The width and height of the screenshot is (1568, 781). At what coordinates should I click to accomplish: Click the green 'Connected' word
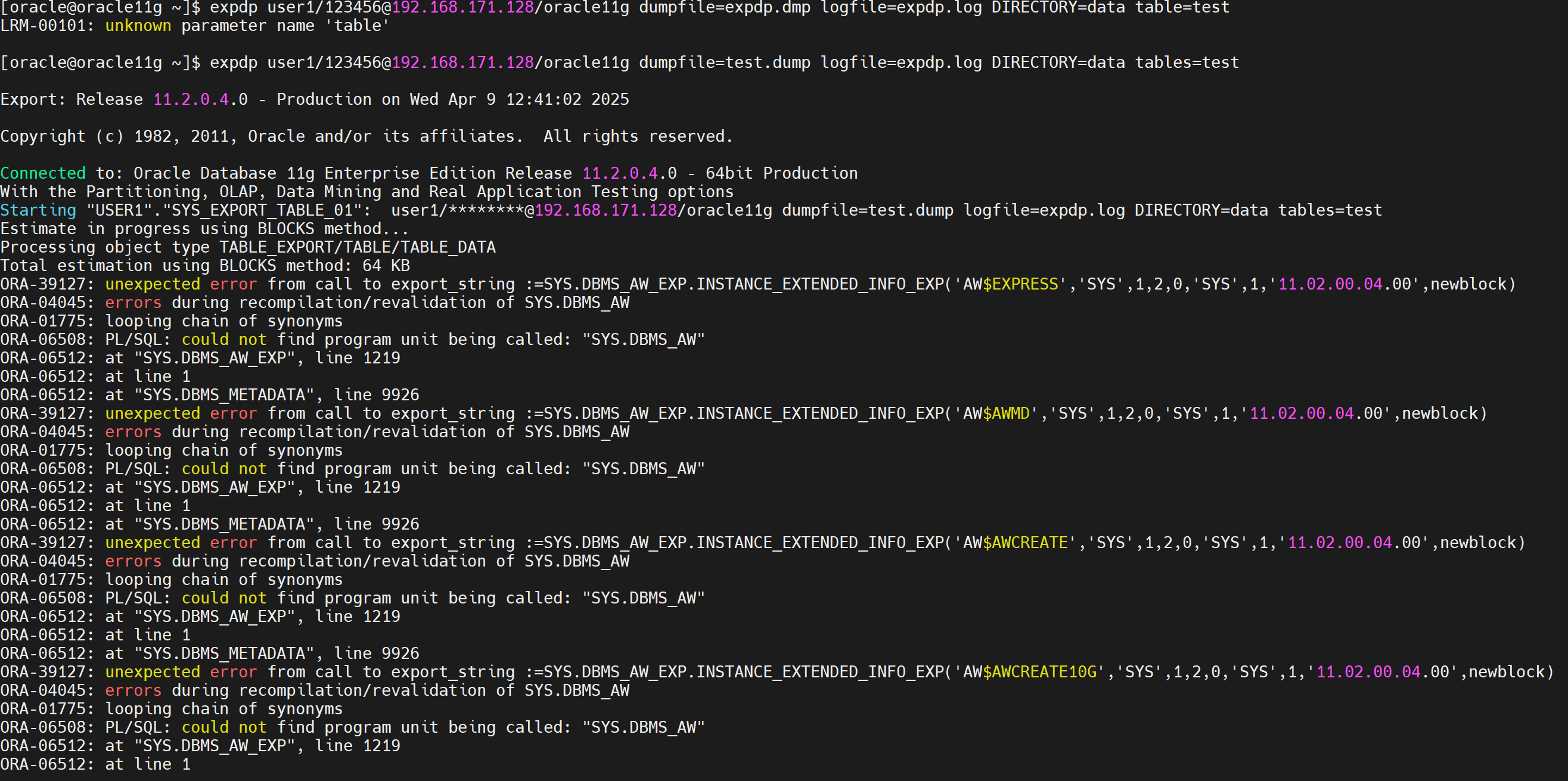[x=42, y=173]
